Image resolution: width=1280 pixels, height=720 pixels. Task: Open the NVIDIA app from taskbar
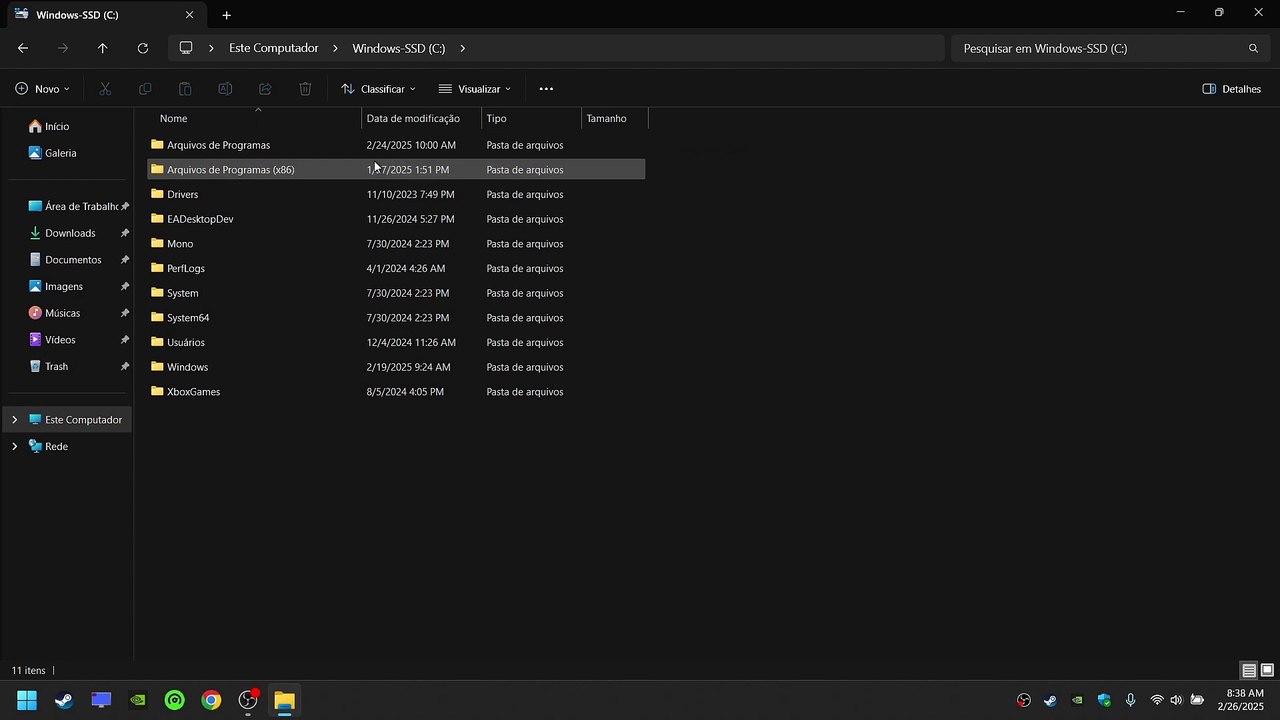point(138,700)
